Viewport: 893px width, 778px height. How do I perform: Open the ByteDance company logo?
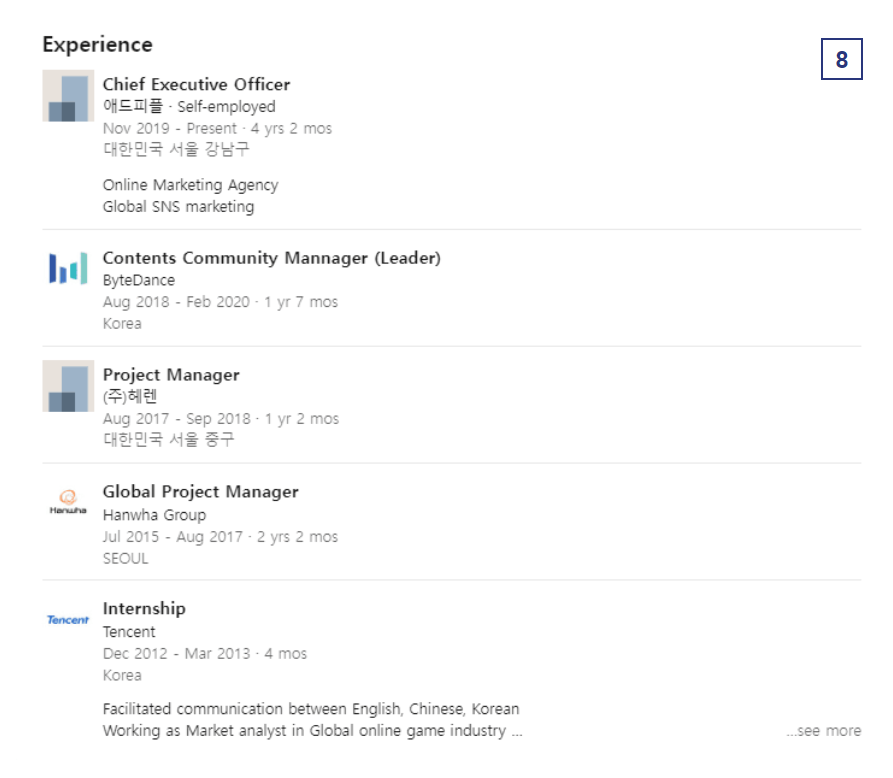(68, 268)
